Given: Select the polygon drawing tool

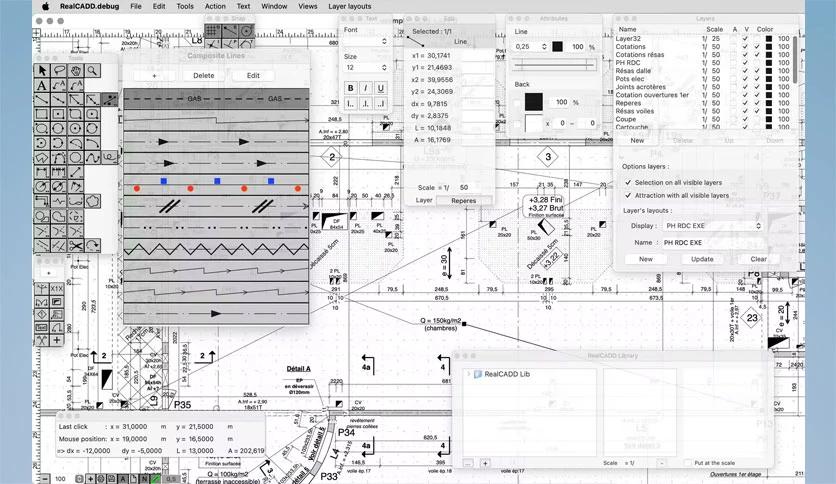Looking at the screenshot, I should point(42,157).
